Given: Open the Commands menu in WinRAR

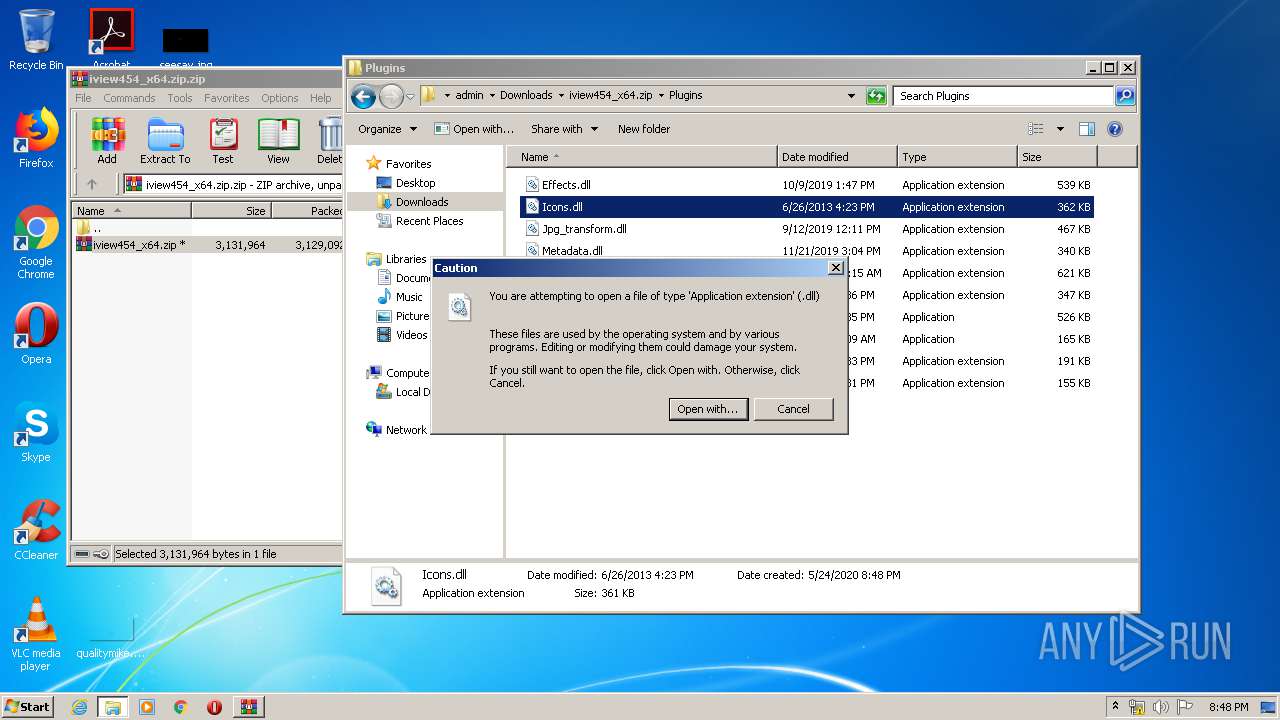Looking at the screenshot, I should (x=129, y=98).
